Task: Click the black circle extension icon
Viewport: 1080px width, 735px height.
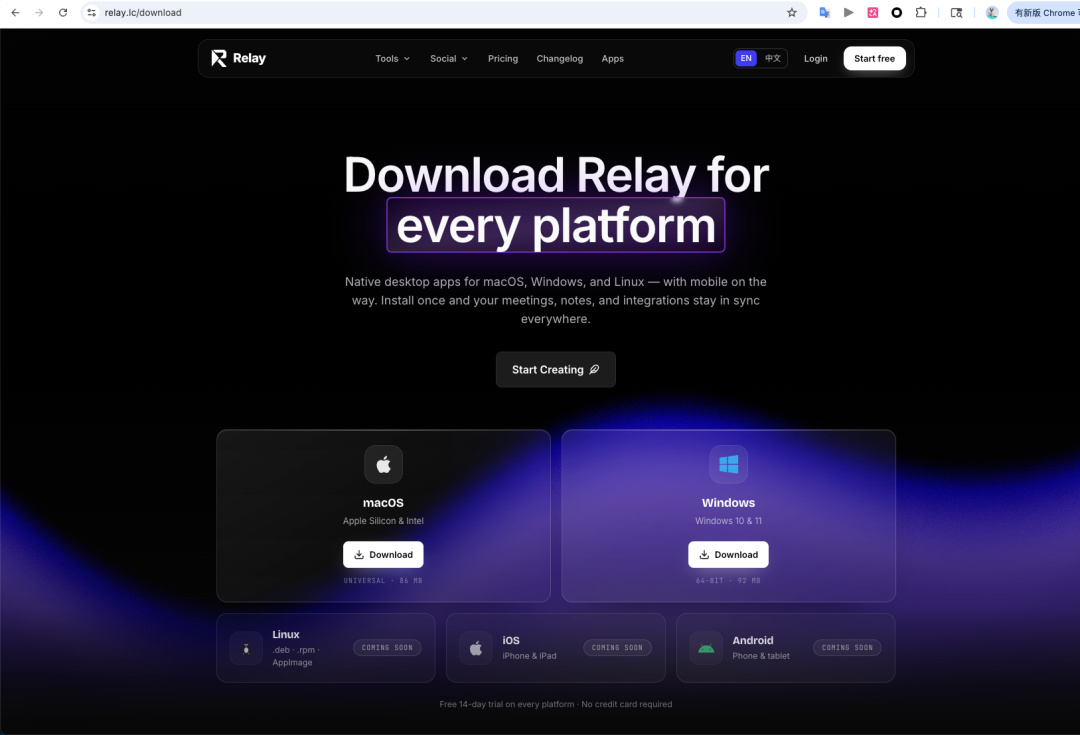Action: (x=897, y=12)
